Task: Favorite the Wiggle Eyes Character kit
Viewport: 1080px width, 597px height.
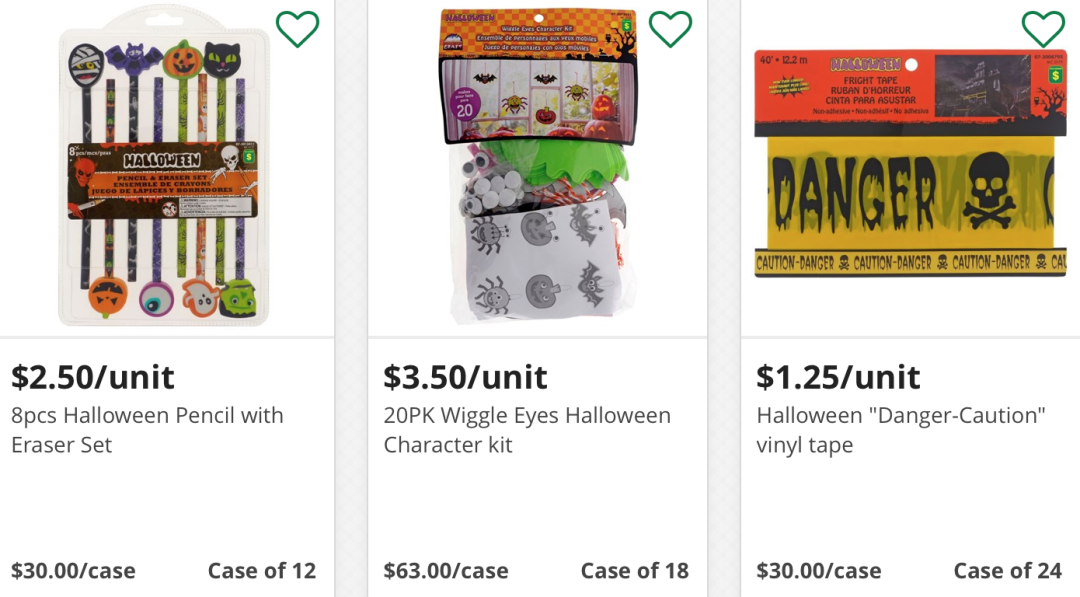Action: 670,29
